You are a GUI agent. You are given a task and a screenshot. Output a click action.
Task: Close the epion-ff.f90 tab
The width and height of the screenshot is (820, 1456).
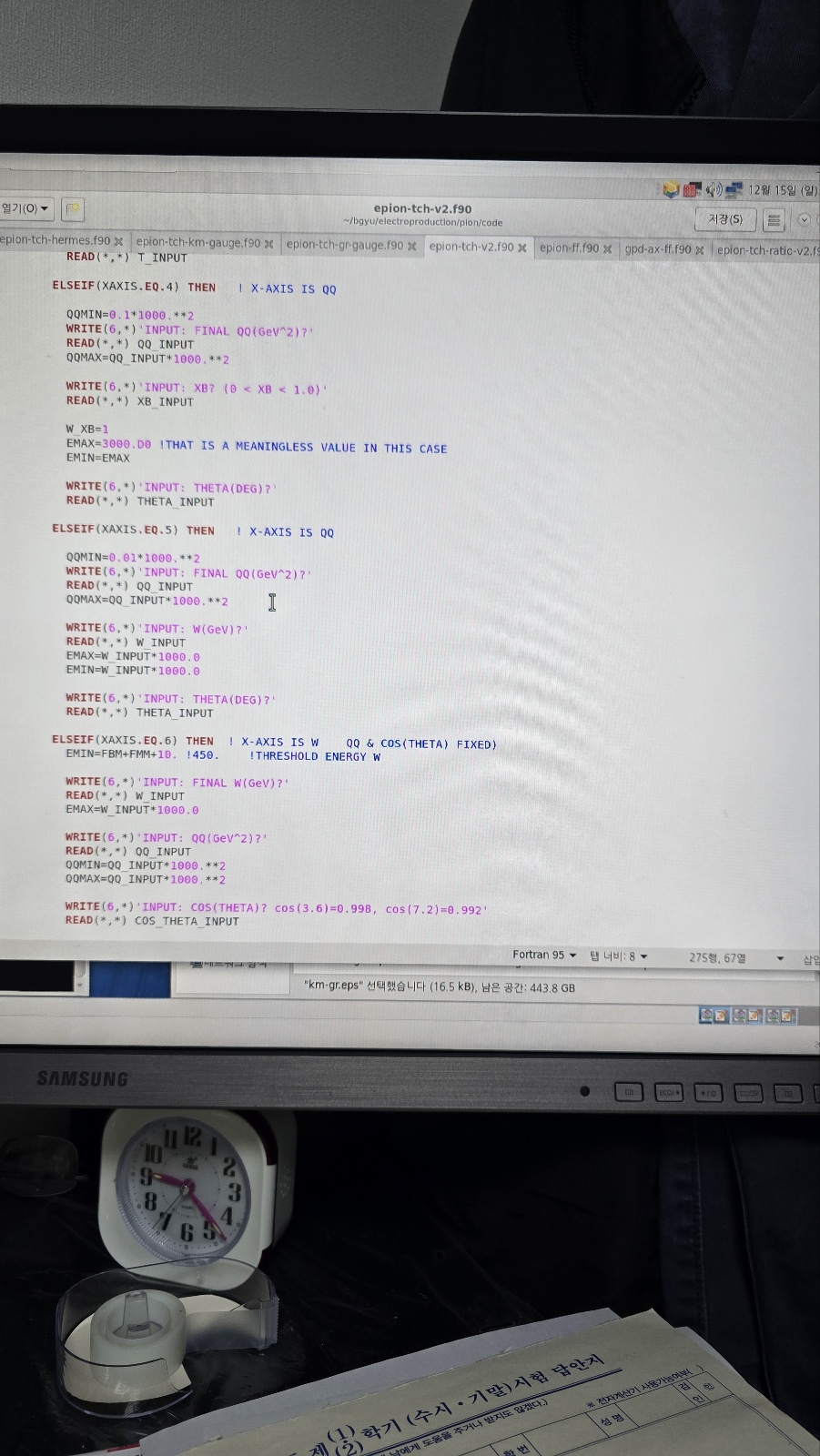607,248
